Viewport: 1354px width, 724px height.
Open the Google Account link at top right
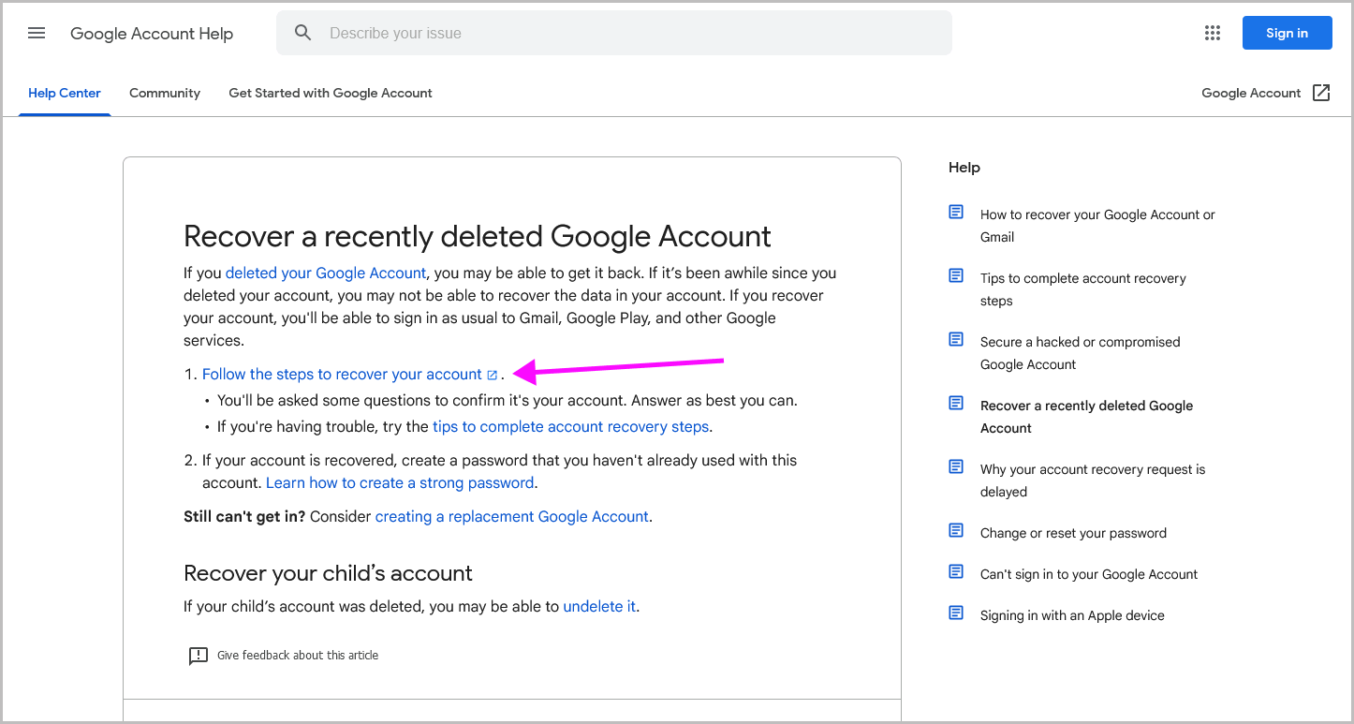(1251, 93)
